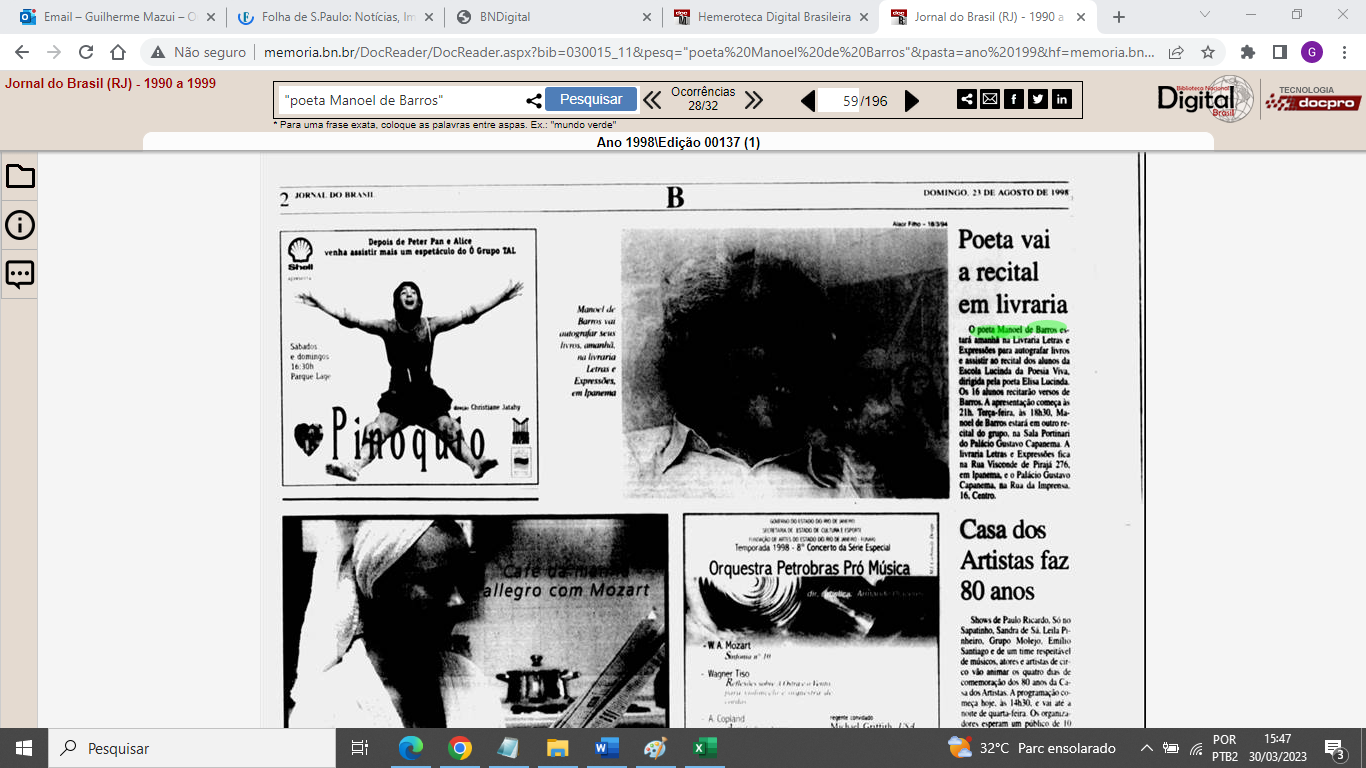Open the comments icon in sidebar

click(x=20, y=274)
